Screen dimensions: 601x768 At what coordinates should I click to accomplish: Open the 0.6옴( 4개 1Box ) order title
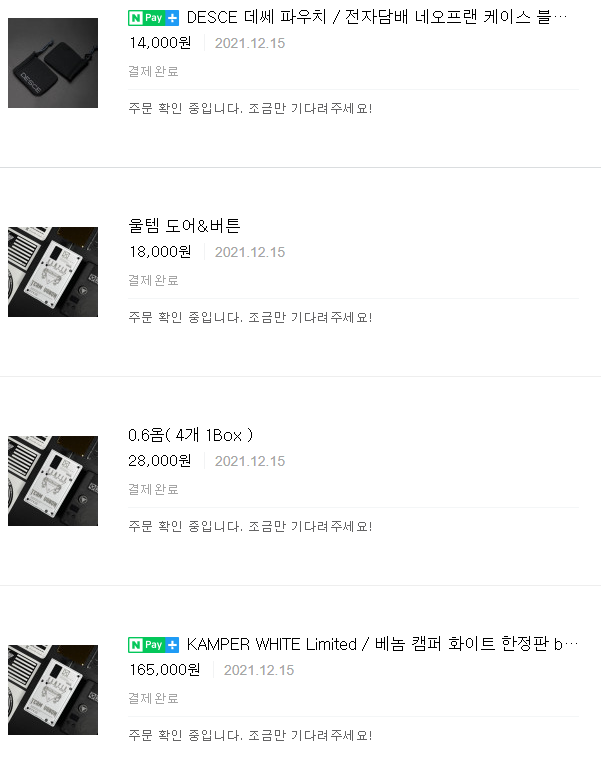[x=191, y=435]
